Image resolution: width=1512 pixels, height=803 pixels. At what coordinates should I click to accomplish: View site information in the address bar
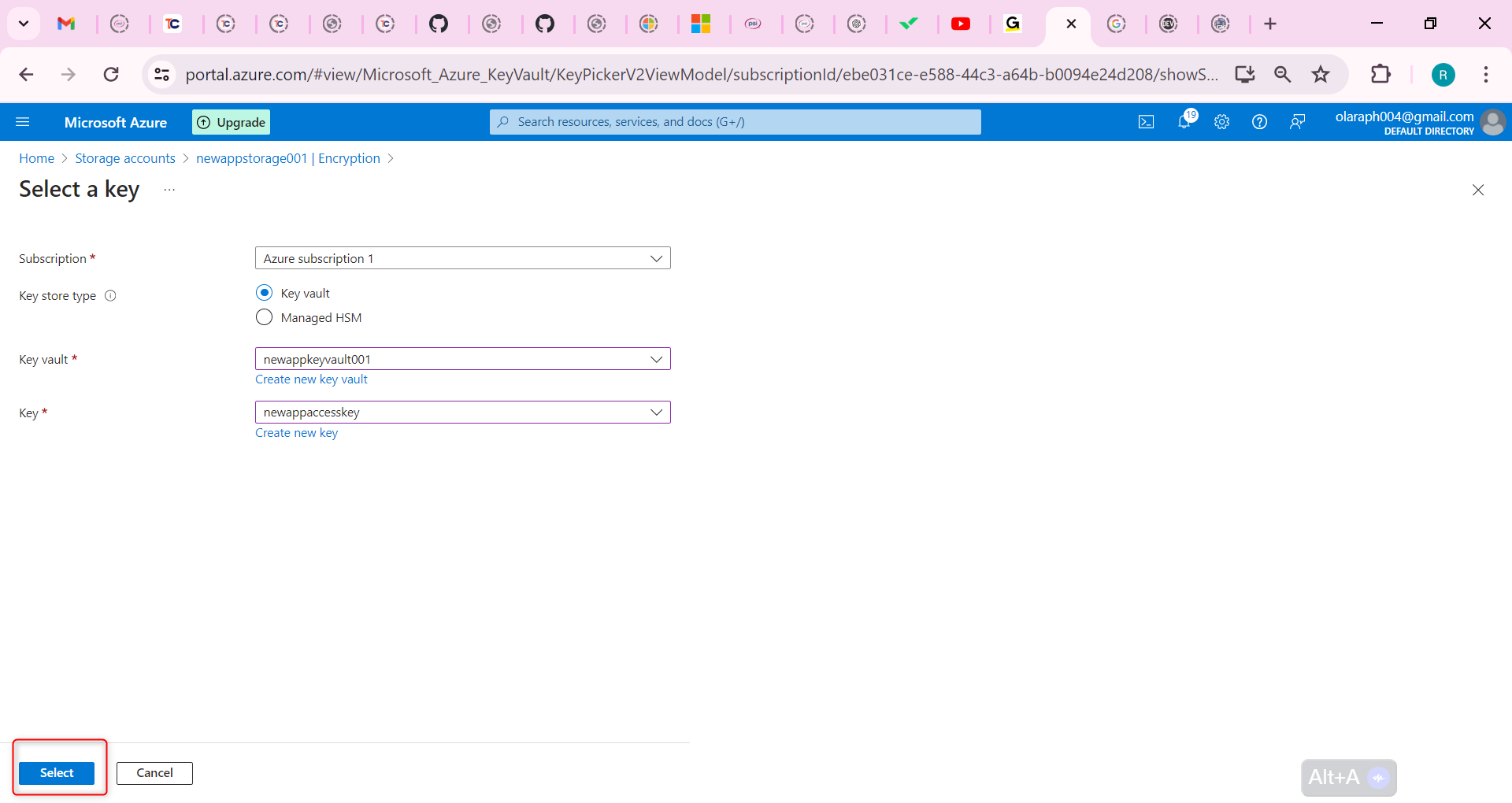pos(161,75)
